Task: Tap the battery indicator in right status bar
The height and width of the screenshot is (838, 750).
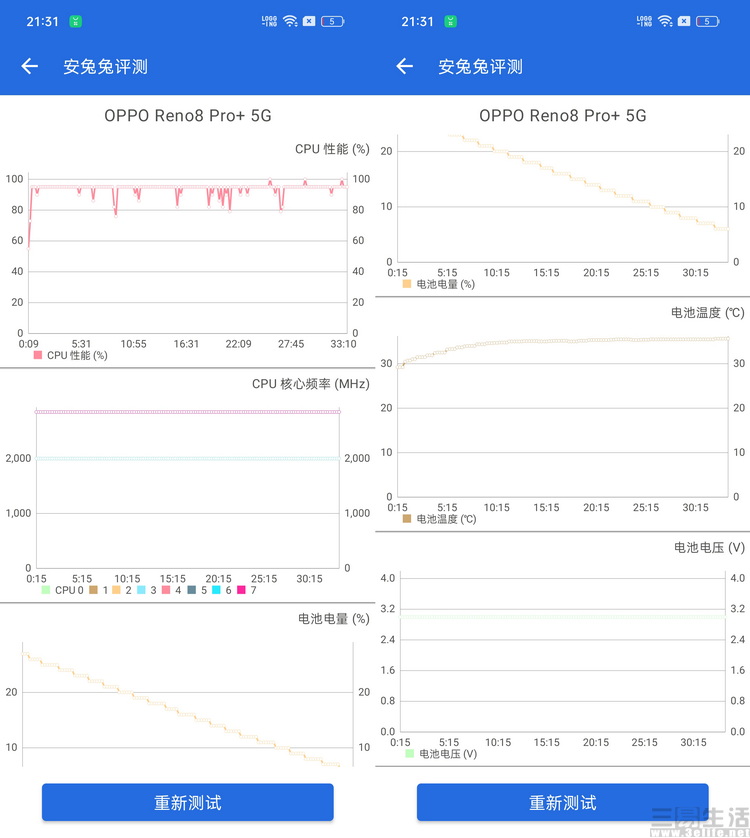Action: (x=708, y=21)
